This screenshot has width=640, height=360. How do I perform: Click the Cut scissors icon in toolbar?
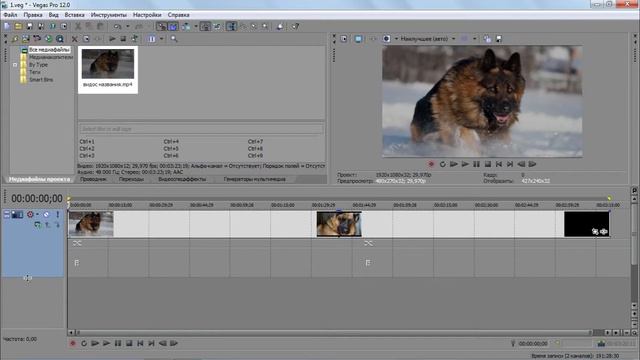[x=78, y=27]
